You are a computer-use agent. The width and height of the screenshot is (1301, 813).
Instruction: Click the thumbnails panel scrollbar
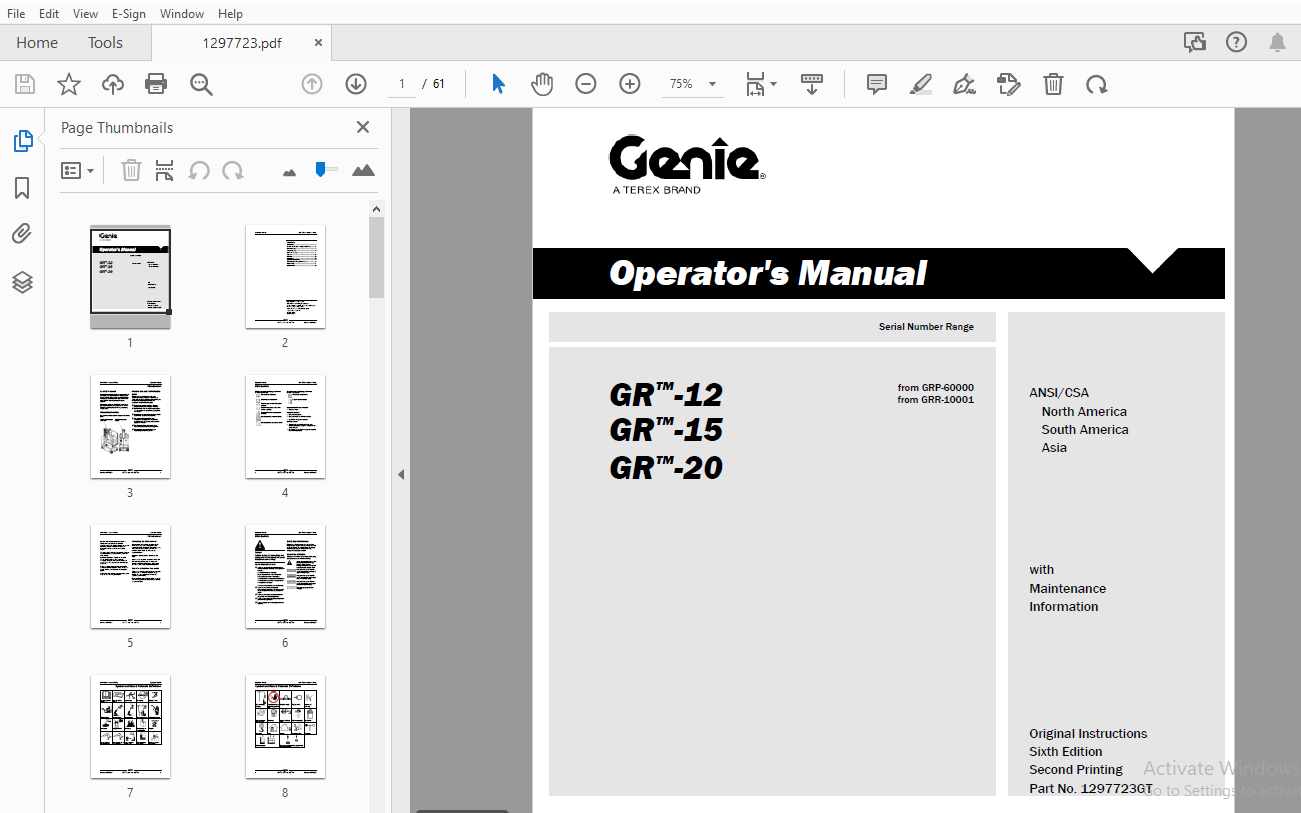coord(377,258)
